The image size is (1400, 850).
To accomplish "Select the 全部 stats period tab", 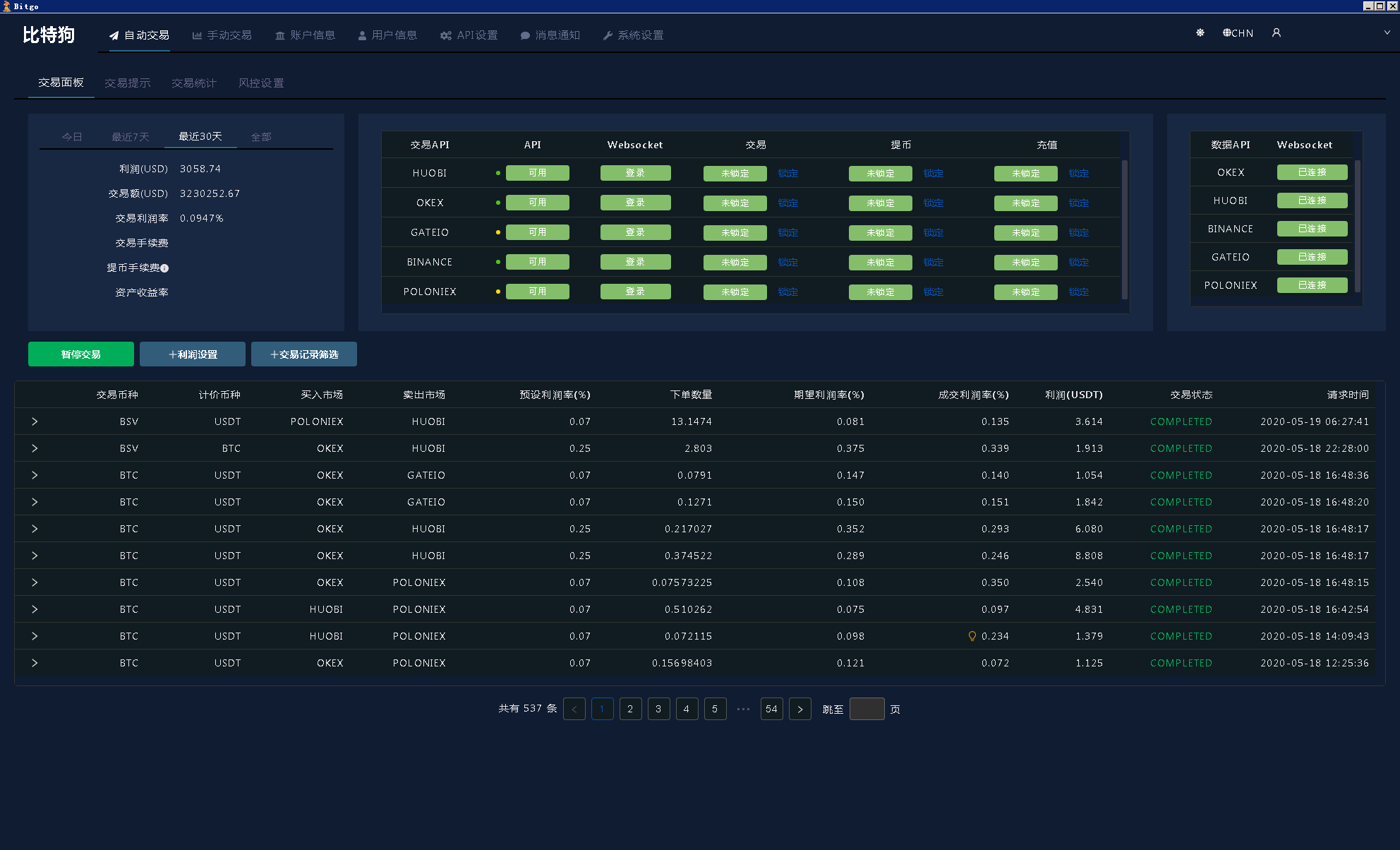I will click(x=261, y=137).
